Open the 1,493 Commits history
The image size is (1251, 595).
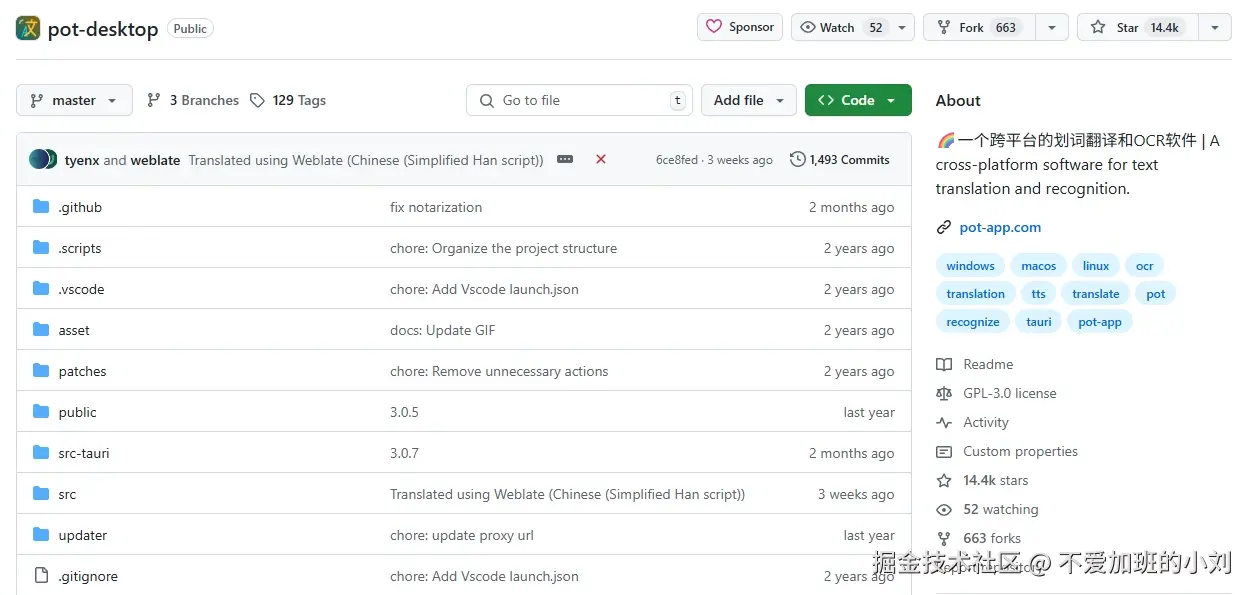[x=839, y=160]
